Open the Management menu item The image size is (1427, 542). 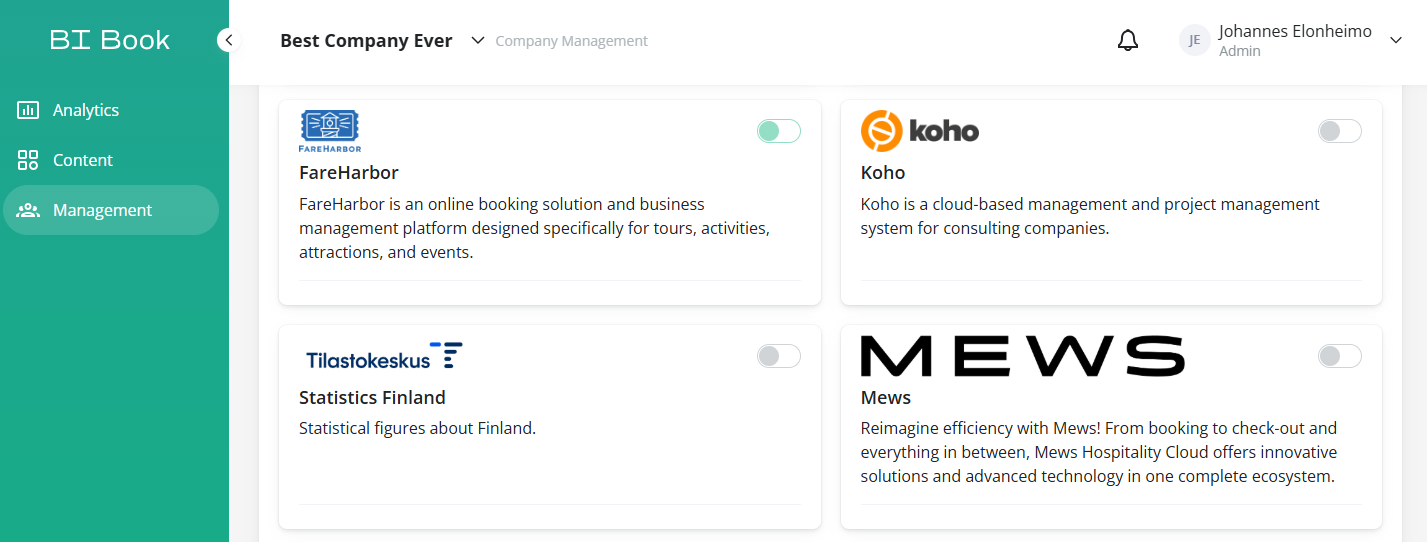[110, 210]
